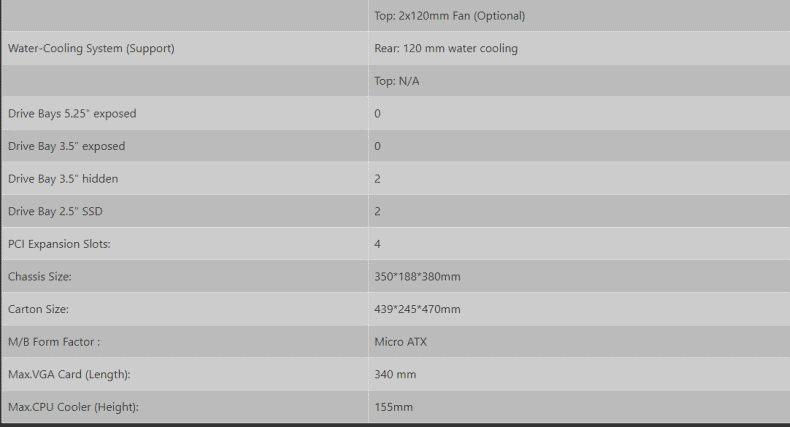Click the "Micro ATX" value
The height and width of the screenshot is (427, 790).
(x=401, y=342)
